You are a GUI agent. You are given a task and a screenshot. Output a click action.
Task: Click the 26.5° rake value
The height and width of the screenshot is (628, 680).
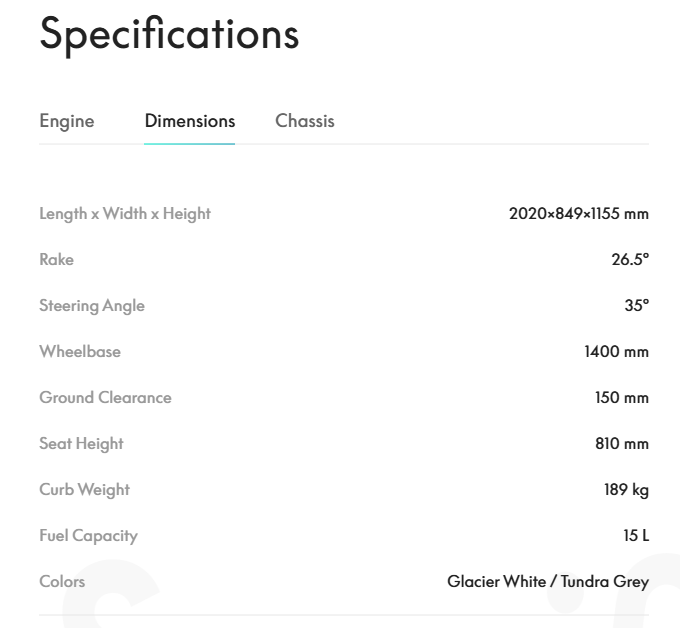click(630, 259)
